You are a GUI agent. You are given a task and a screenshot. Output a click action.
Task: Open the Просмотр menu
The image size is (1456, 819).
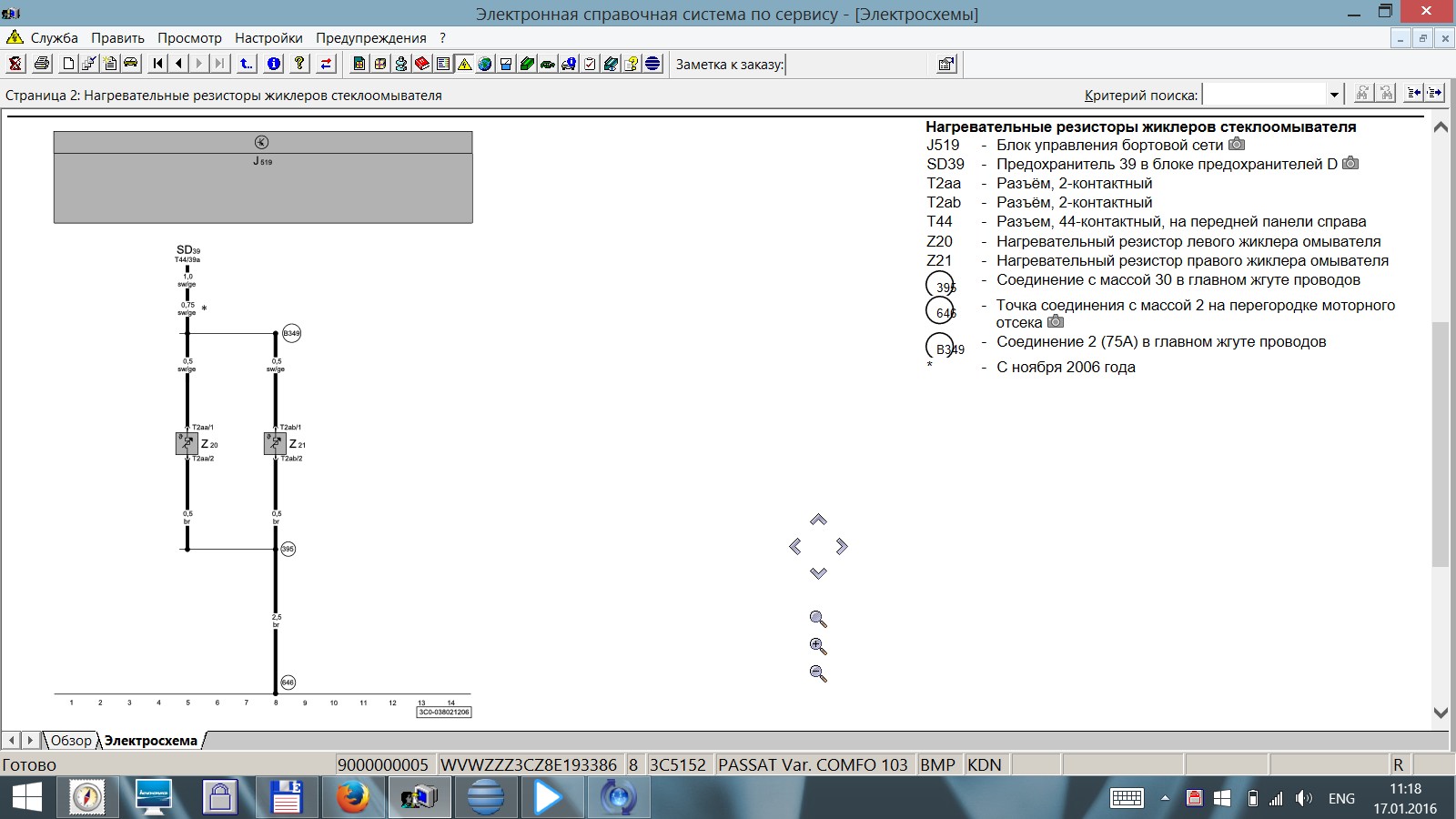pos(189,38)
